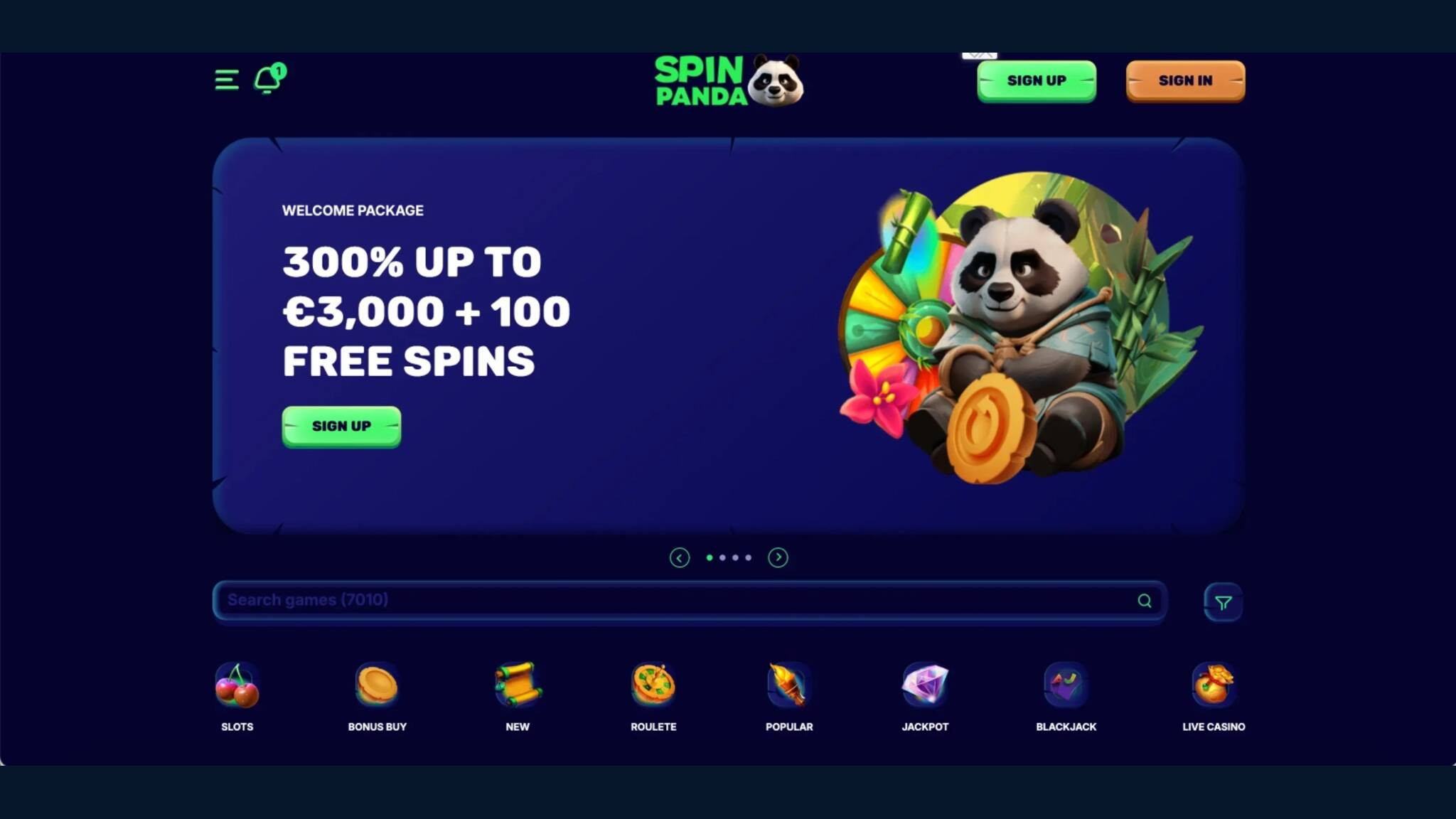Open the notifications bell icon

269,79
